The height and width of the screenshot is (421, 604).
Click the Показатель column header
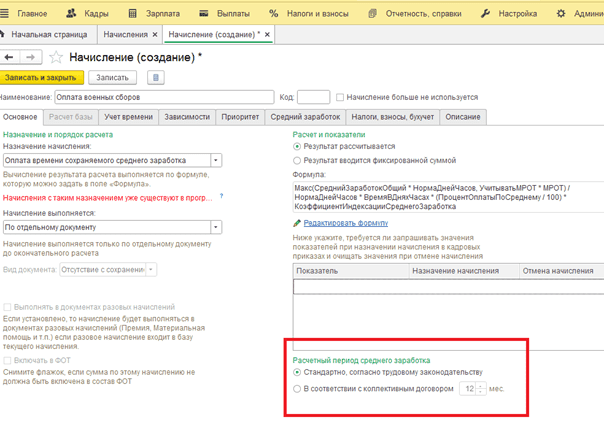tap(351, 271)
